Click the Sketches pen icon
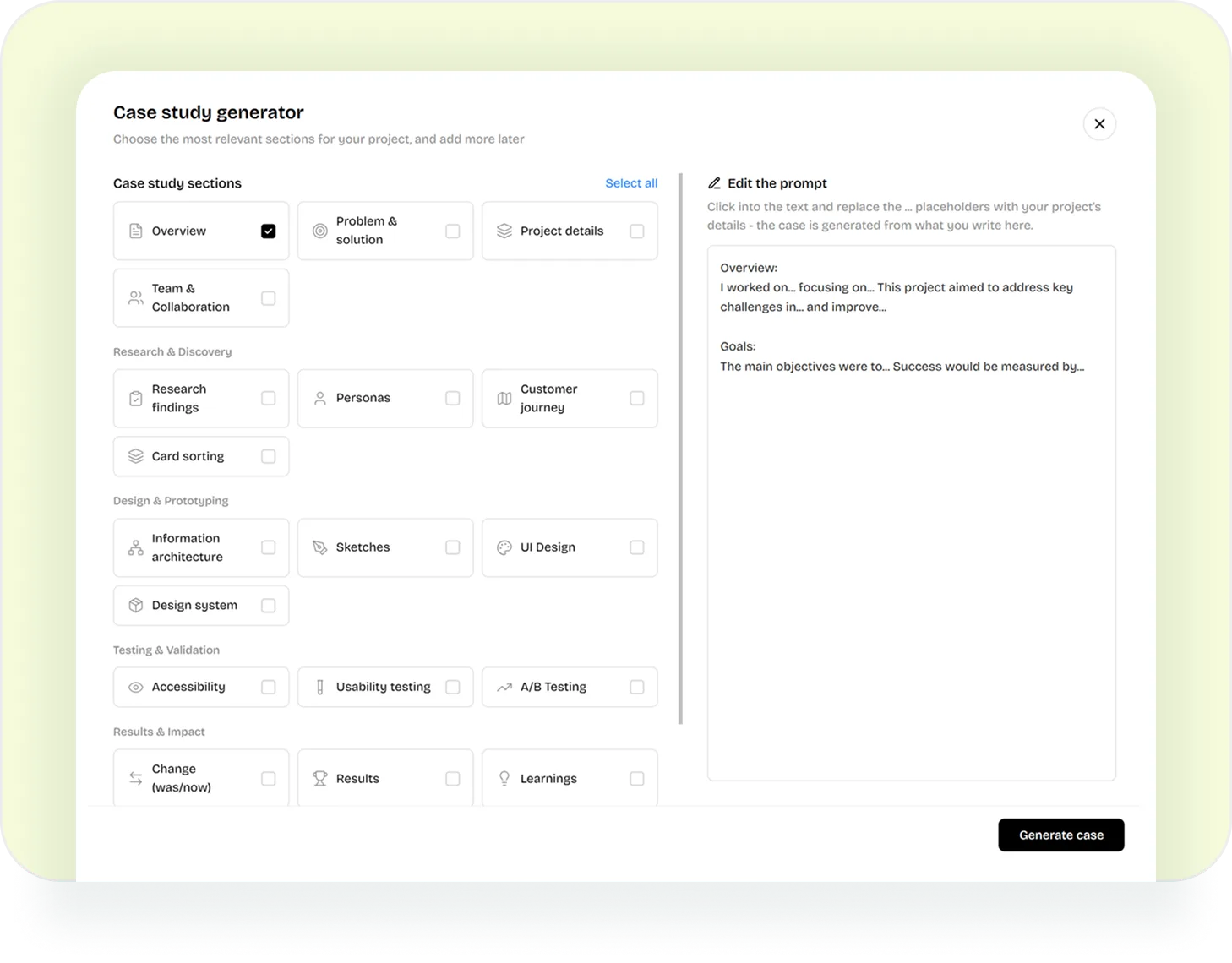Viewport: 1232px width, 963px height. pos(320,547)
